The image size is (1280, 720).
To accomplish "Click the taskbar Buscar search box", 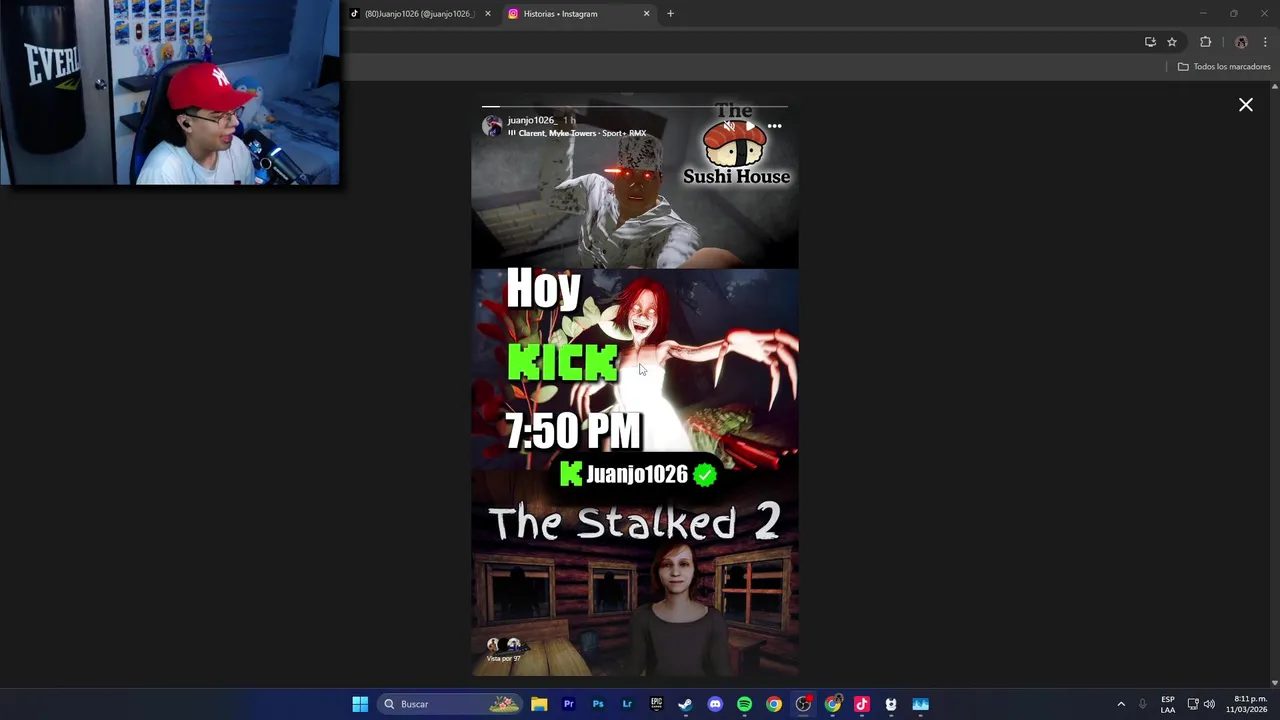I will [450, 704].
